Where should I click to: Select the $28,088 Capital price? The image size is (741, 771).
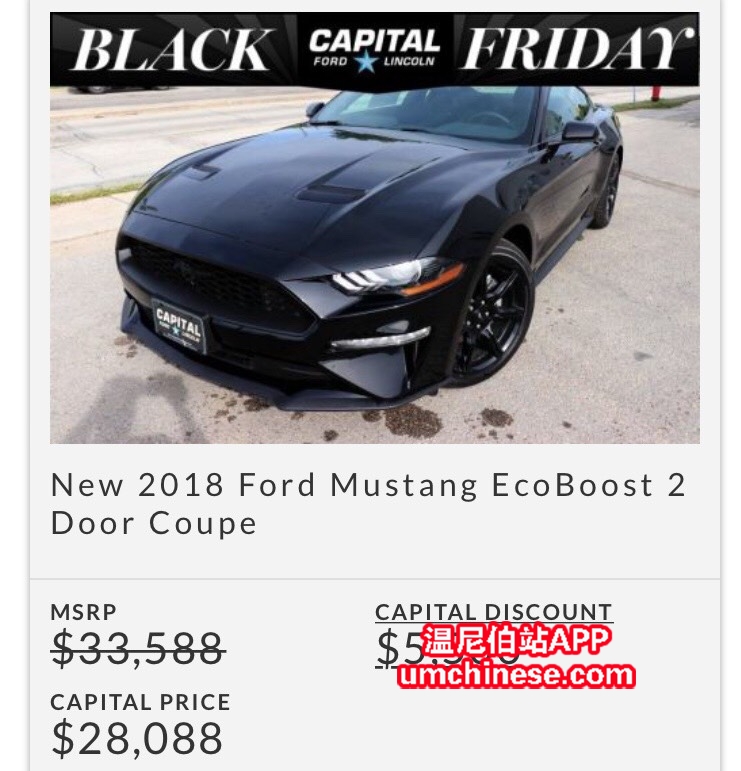pos(137,738)
